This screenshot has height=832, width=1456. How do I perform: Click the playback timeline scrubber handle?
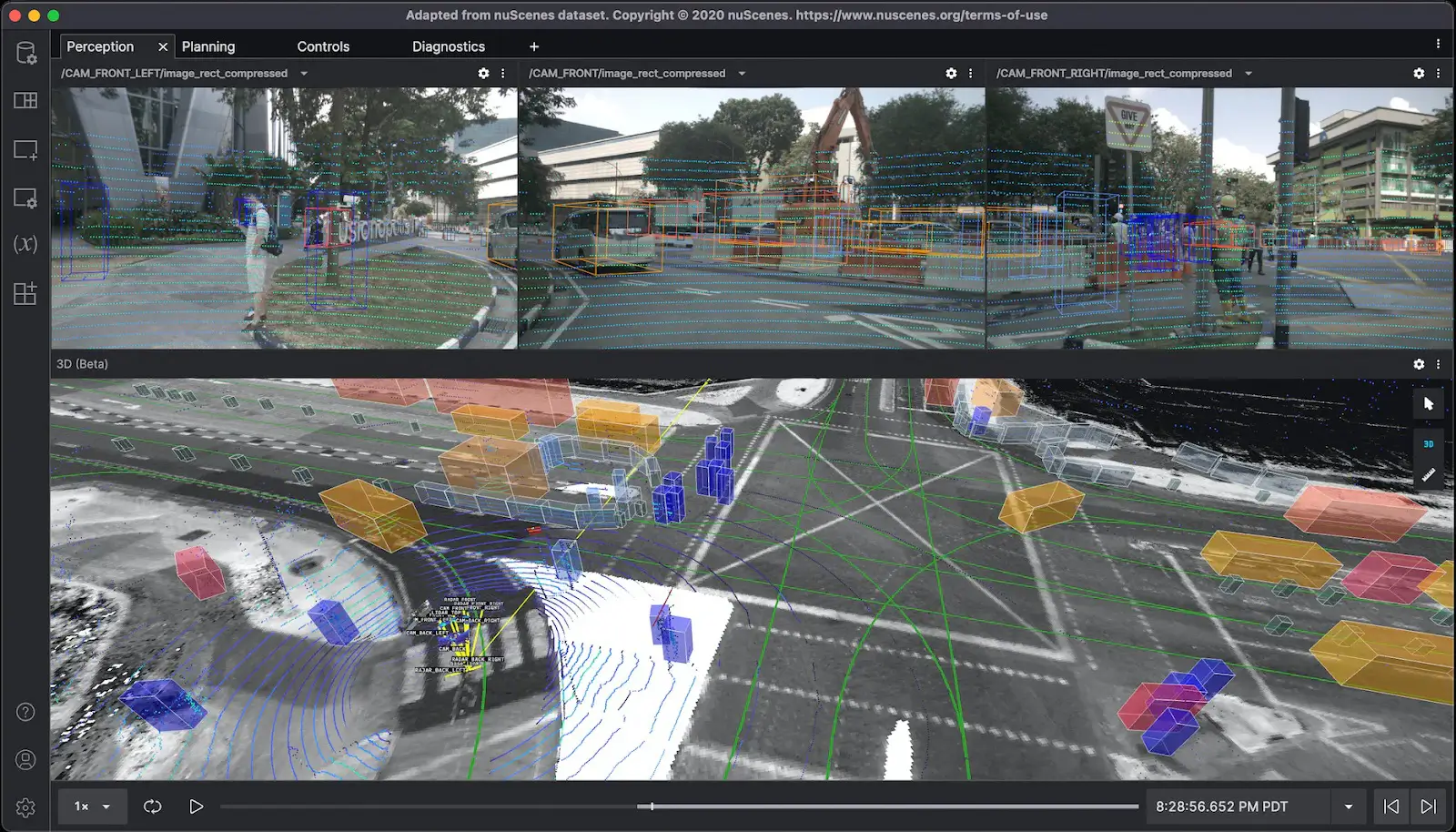[x=652, y=807]
